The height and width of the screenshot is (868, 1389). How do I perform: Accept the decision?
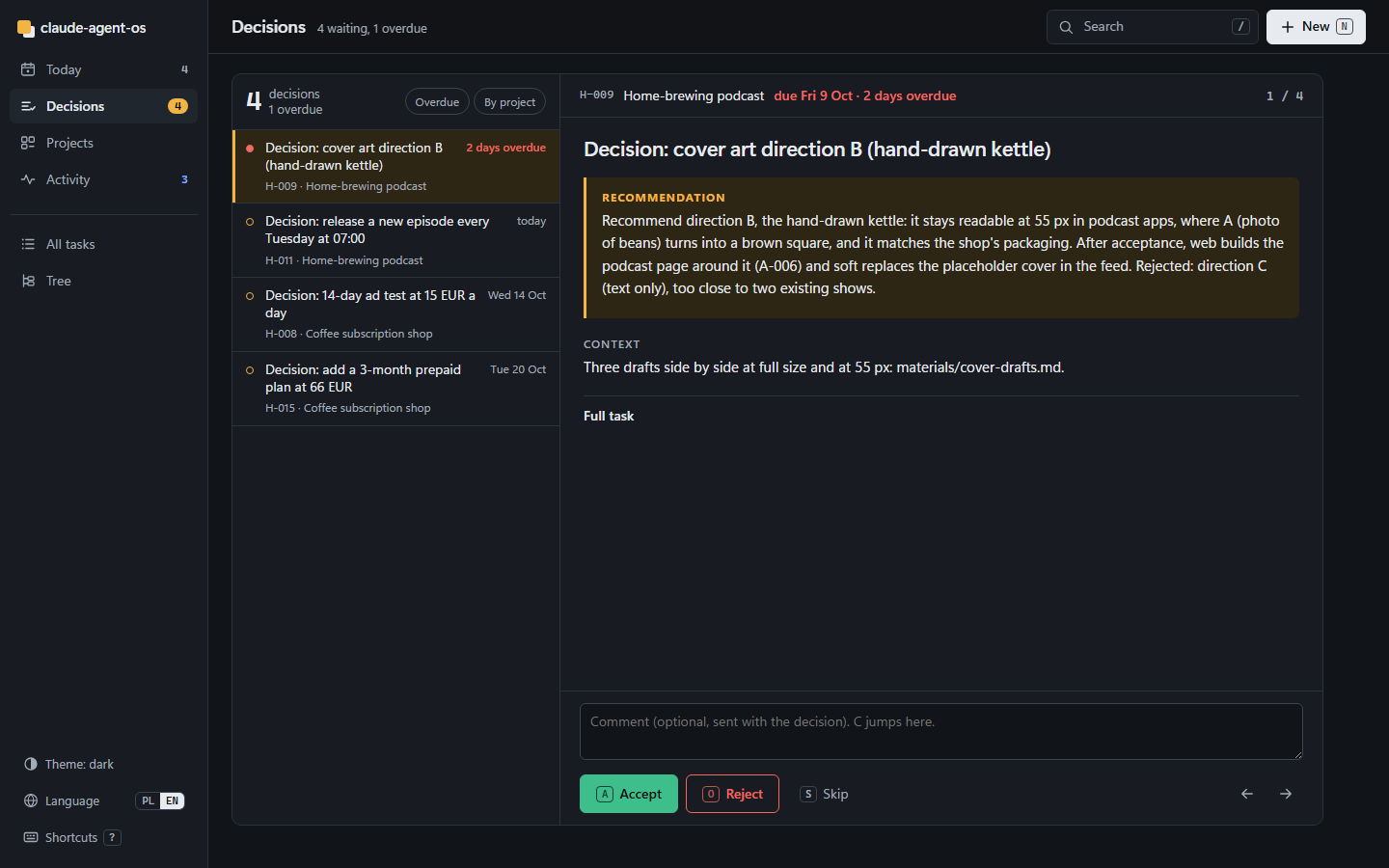click(x=629, y=794)
